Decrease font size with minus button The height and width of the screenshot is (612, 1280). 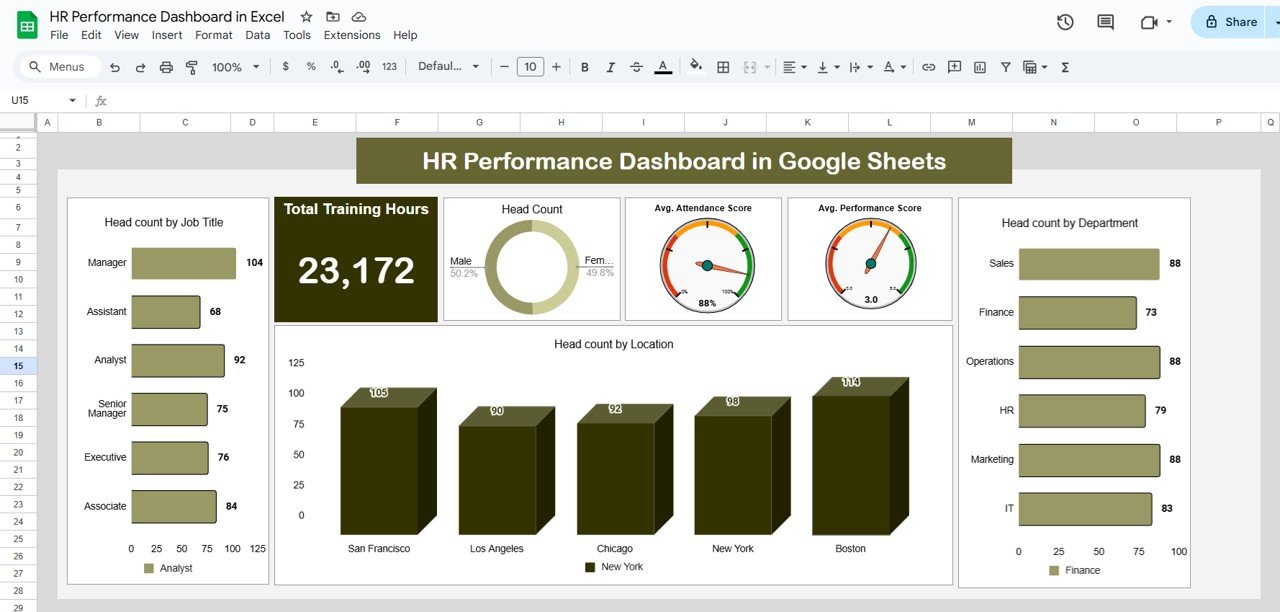(504, 67)
